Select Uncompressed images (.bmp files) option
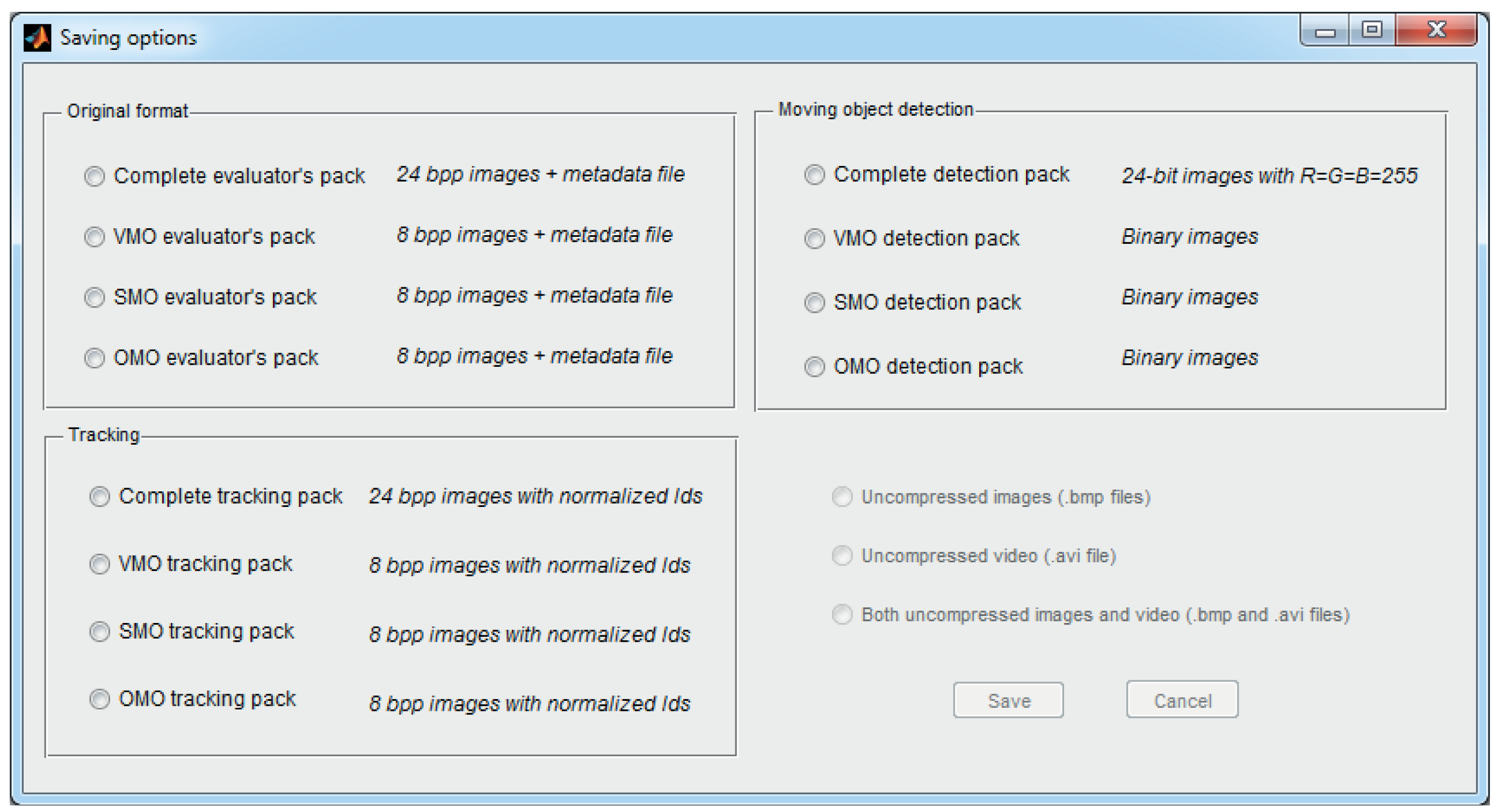Image resolution: width=1497 pixels, height=812 pixels. click(842, 497)
